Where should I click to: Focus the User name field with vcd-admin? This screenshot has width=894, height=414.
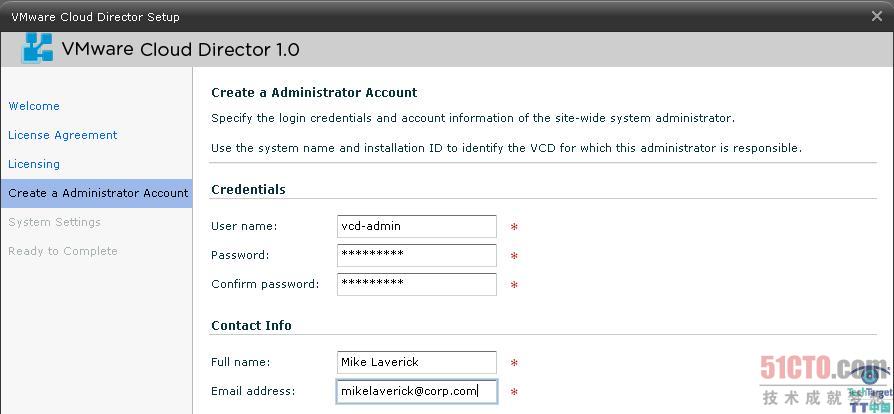(417, 226)
